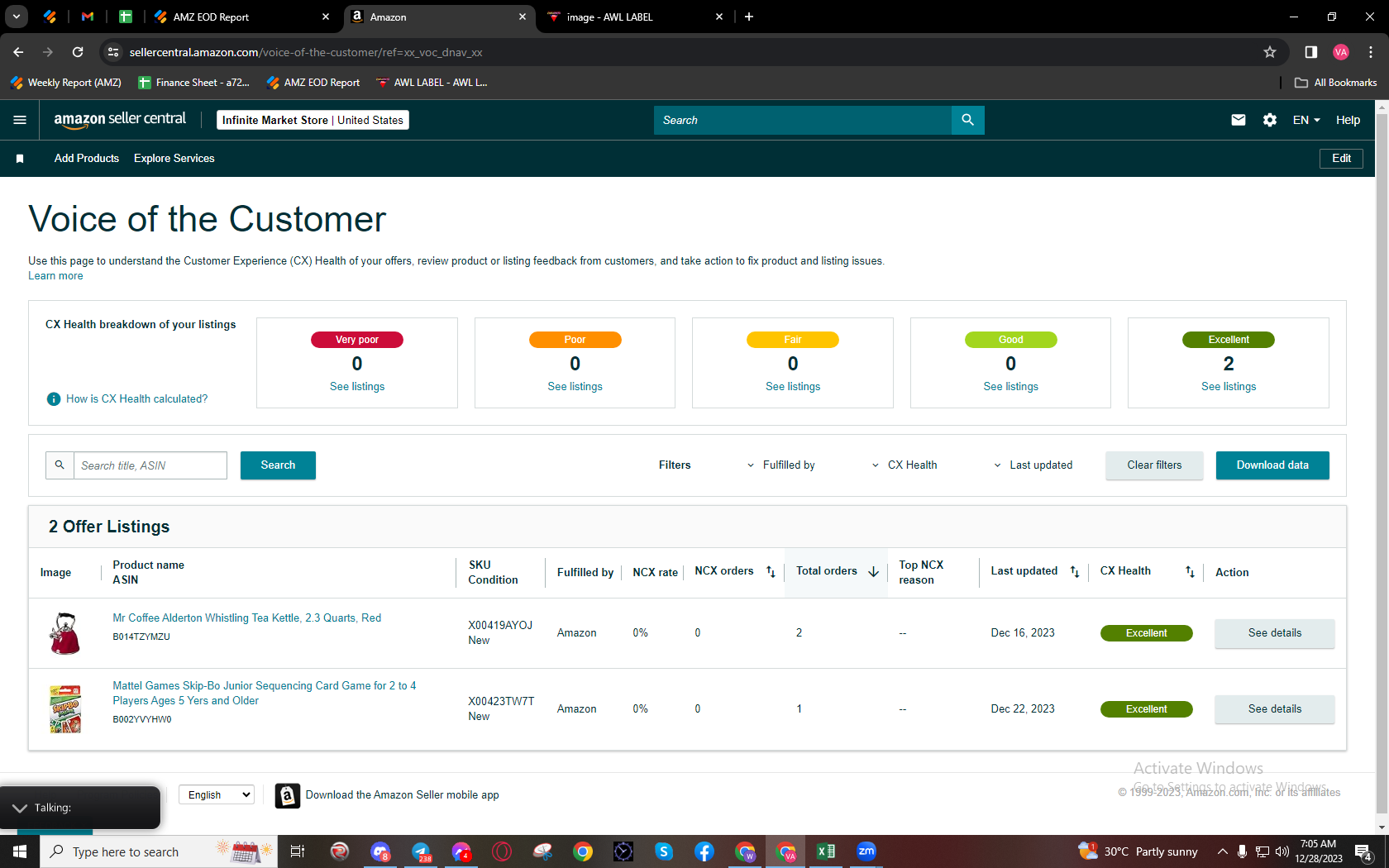1389x868 pixels.
Task: Click the magnifier search button in header
Action: pos(967,120)
